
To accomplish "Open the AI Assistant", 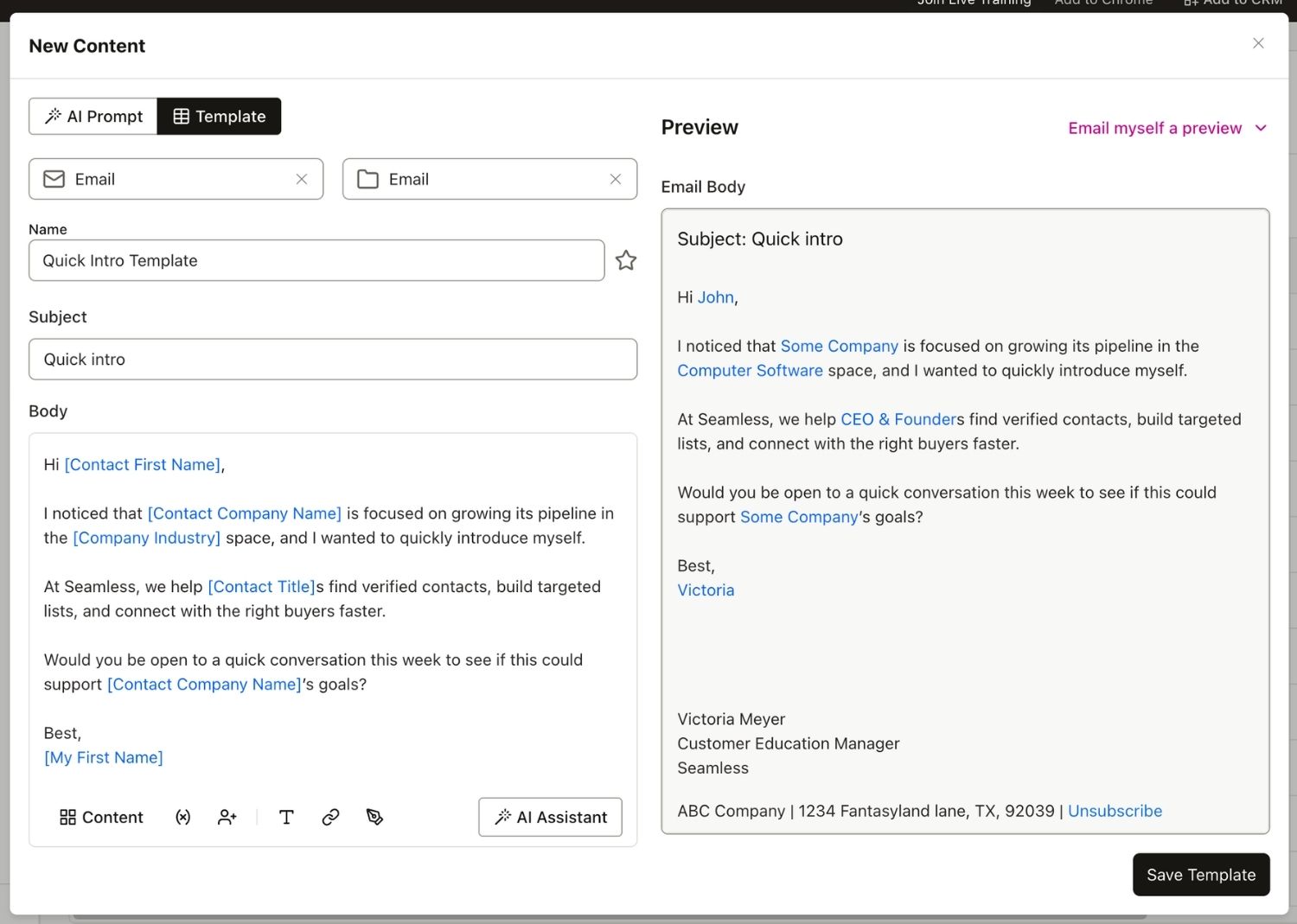I will point(550,817).
